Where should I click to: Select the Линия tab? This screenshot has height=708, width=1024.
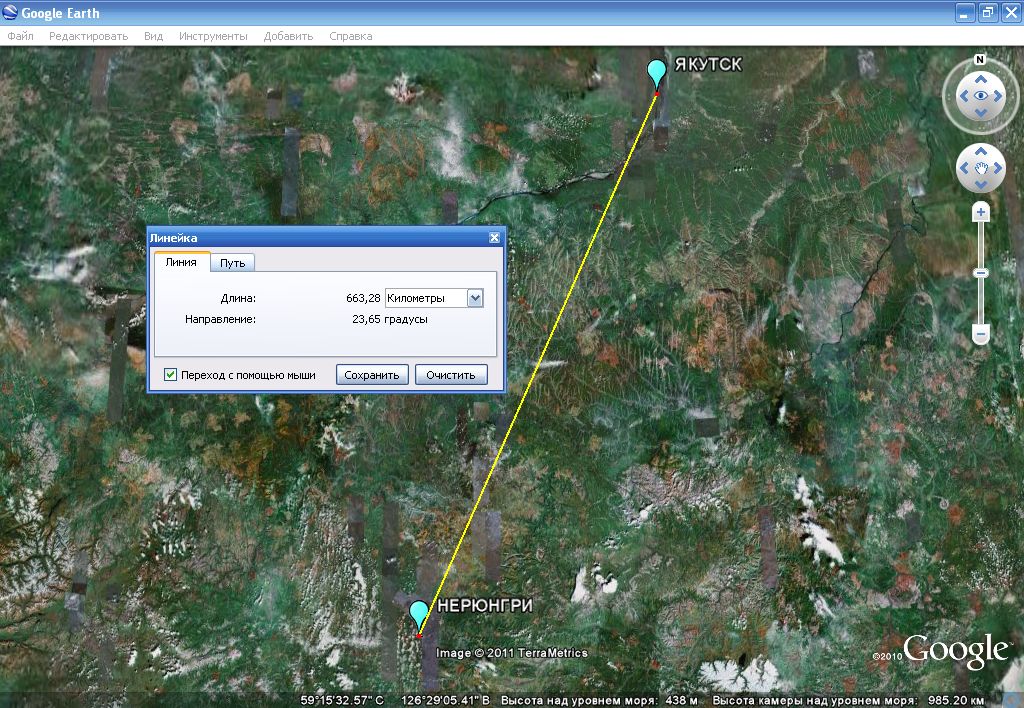(x=181, y=262)
